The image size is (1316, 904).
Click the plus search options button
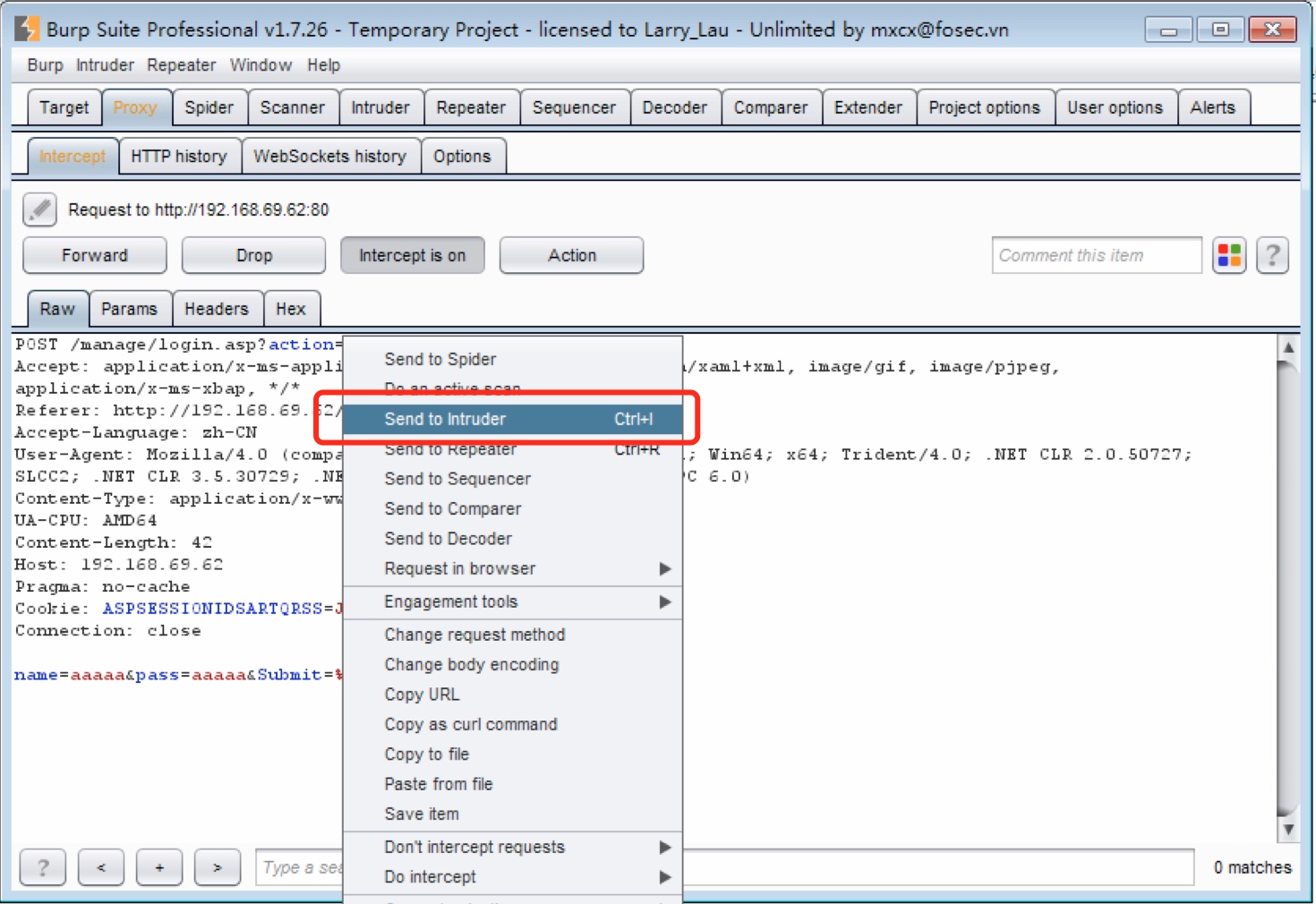coord(159,867)
